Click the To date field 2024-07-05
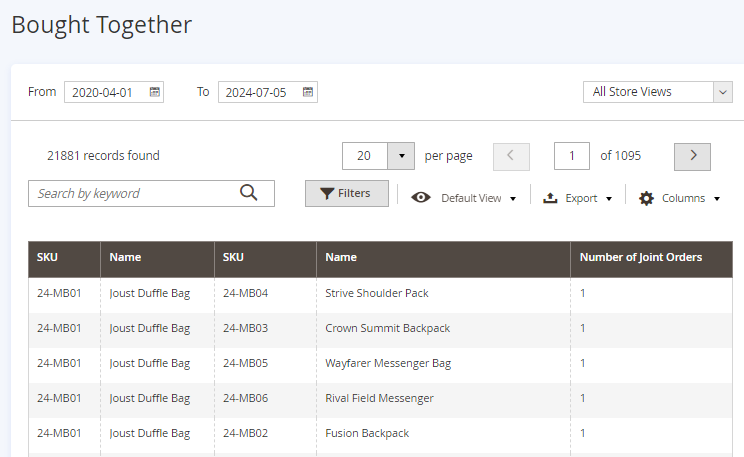744x457 pixels. click(268, 92)
